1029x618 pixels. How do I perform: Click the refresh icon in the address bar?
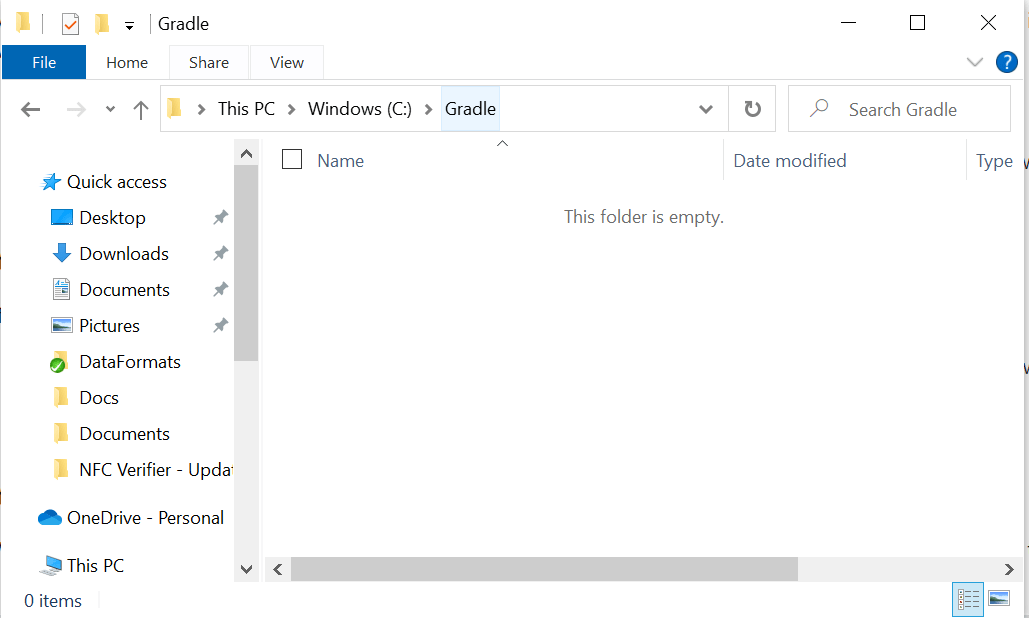tap(752, 109)
